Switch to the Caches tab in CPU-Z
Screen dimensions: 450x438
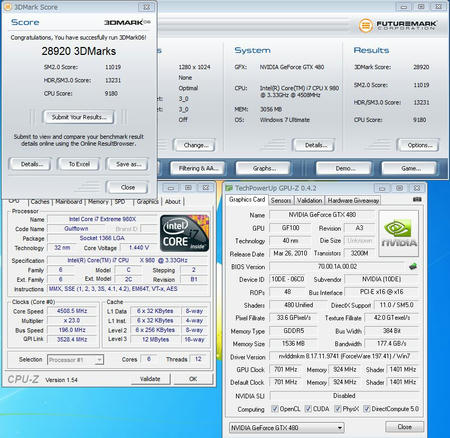click(x=40, y=201)
